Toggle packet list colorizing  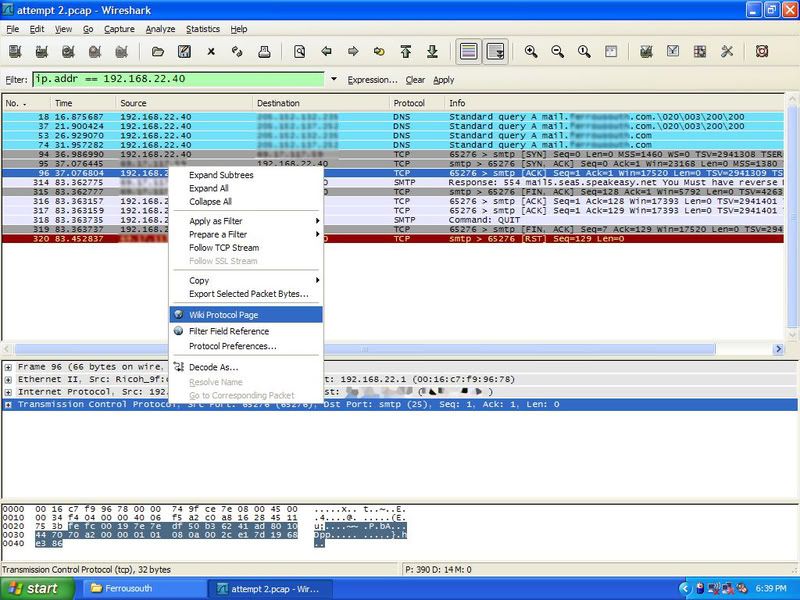pos(468,51)
